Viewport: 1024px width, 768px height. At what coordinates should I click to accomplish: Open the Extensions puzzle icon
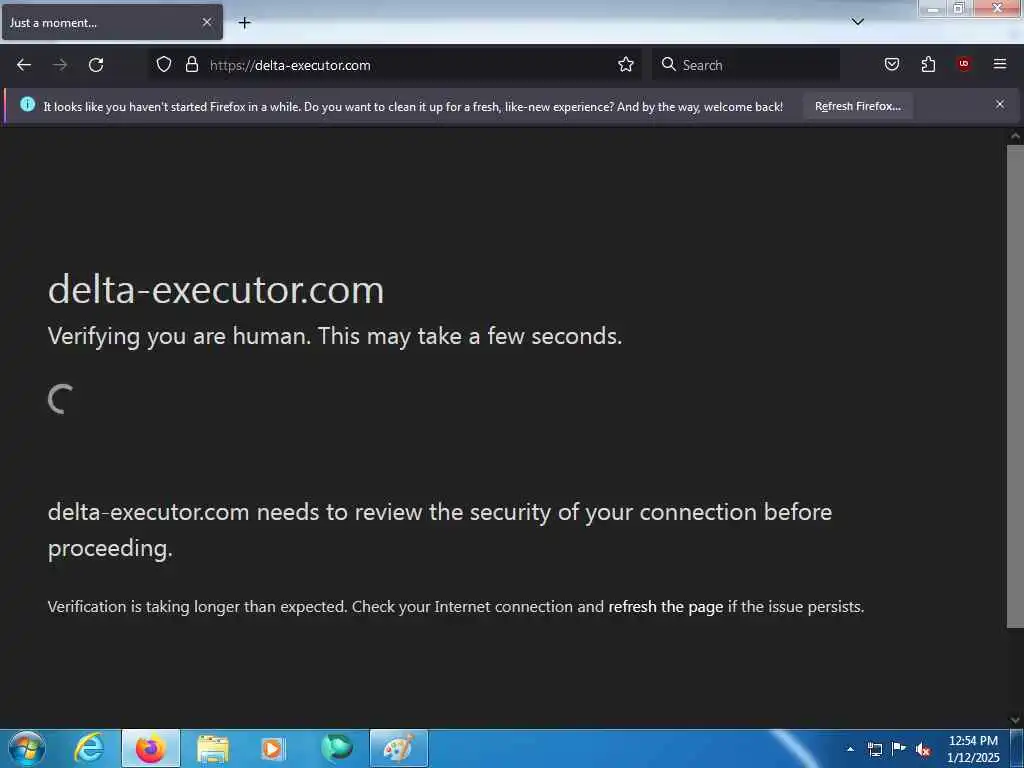[x=928, y=64]
